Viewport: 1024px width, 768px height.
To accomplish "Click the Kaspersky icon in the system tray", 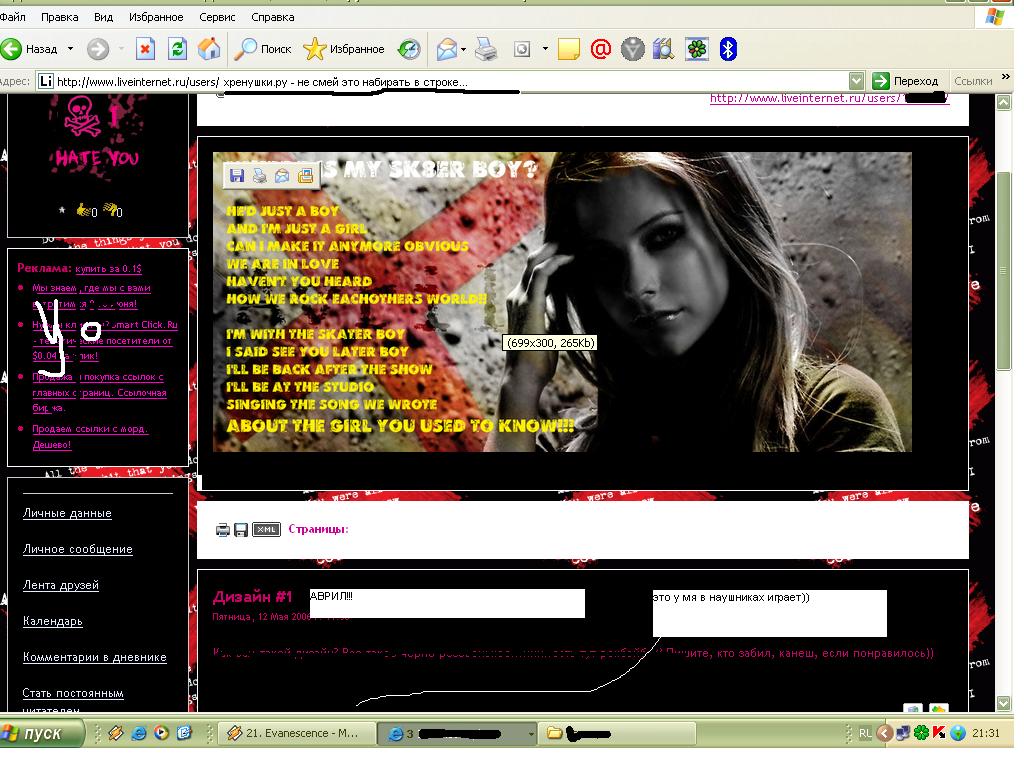I will (939, 733).
